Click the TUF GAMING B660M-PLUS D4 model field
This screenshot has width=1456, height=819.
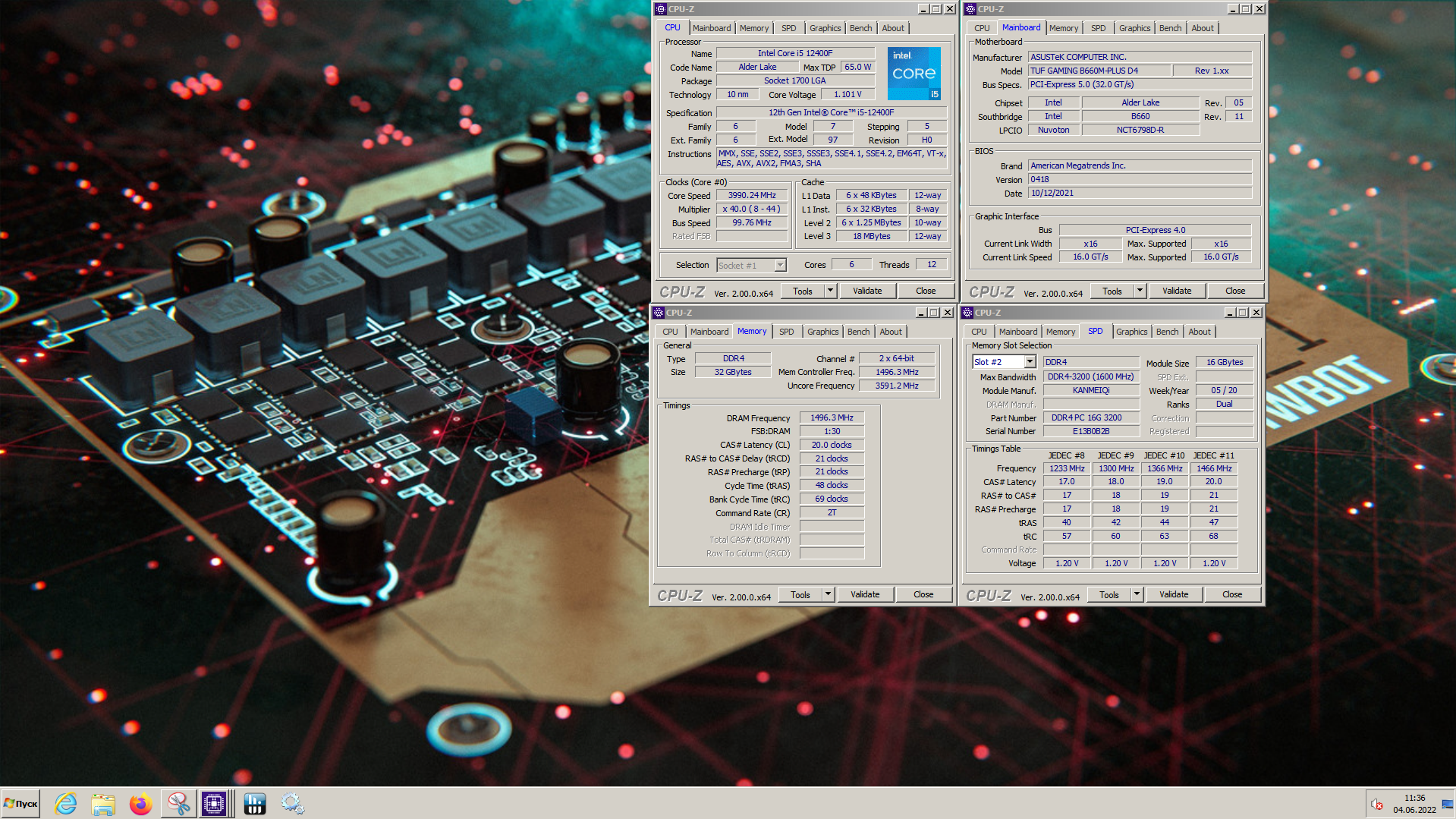pos(1099,71)
